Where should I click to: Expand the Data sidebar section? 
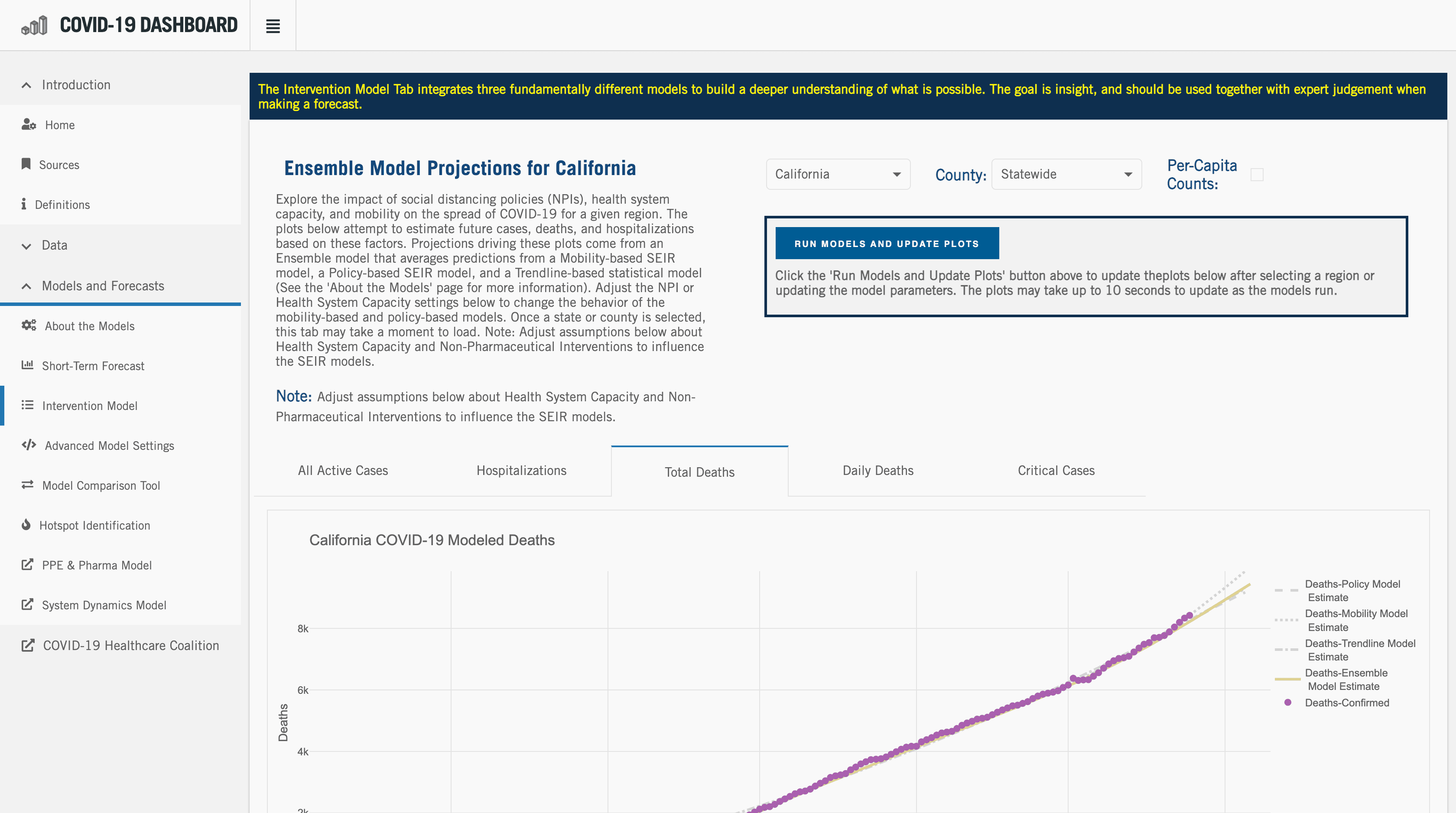pyautogui.click(x=54, y=245)
